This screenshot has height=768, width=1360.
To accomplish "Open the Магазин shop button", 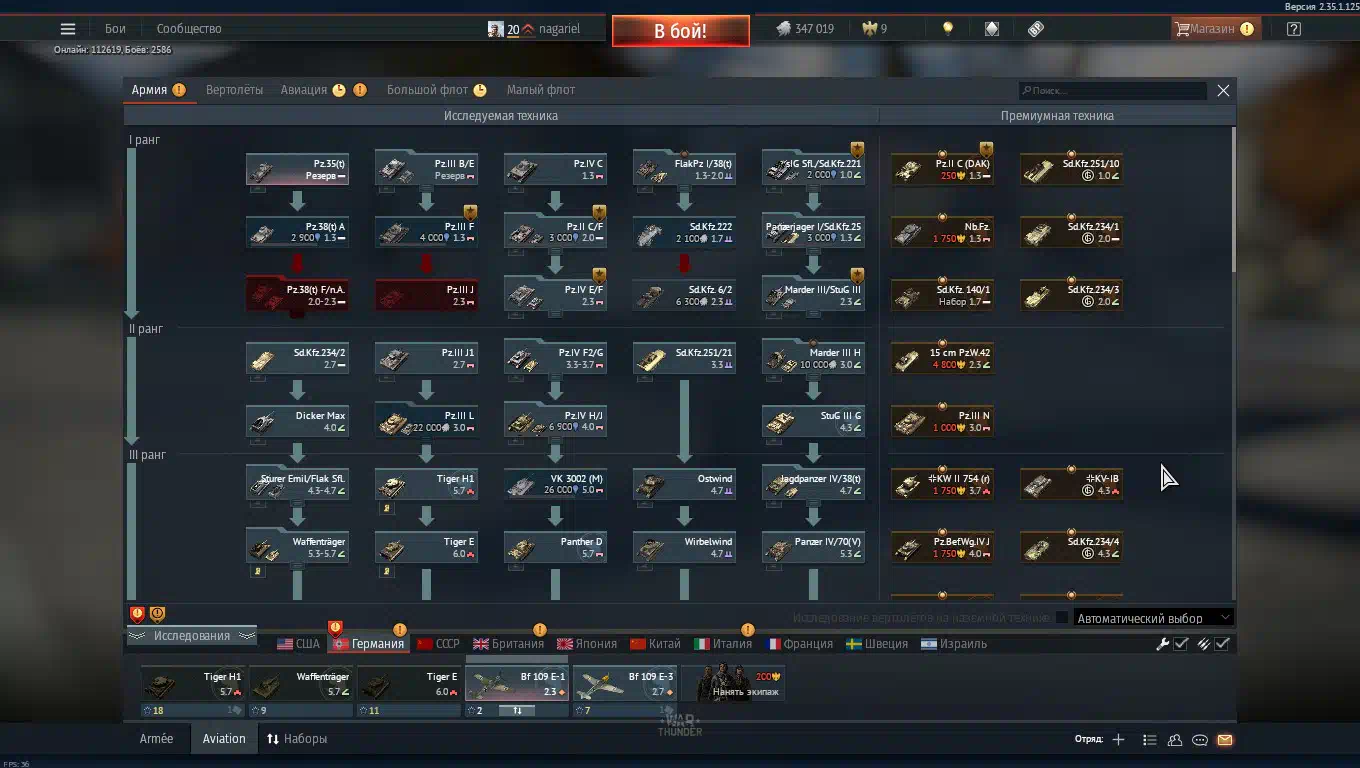I will [1215, 29].
